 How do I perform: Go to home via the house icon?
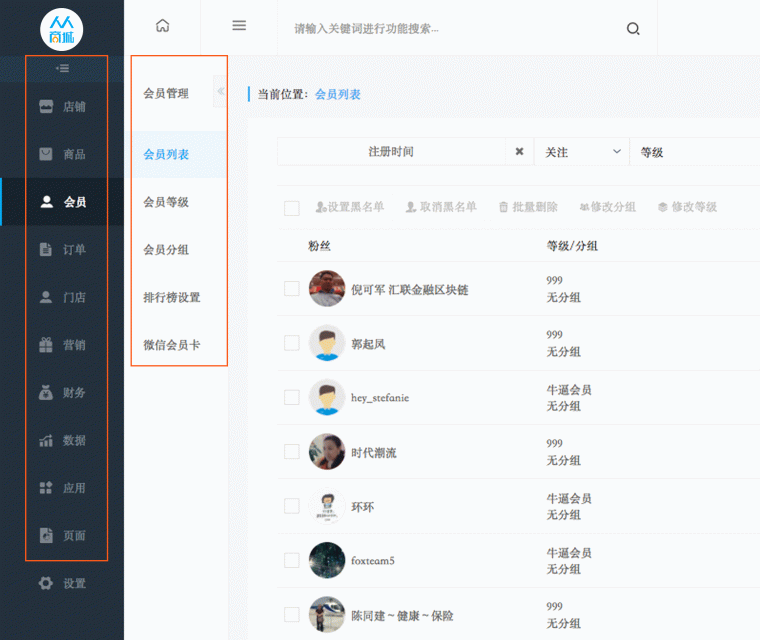[x=162, y=26]
